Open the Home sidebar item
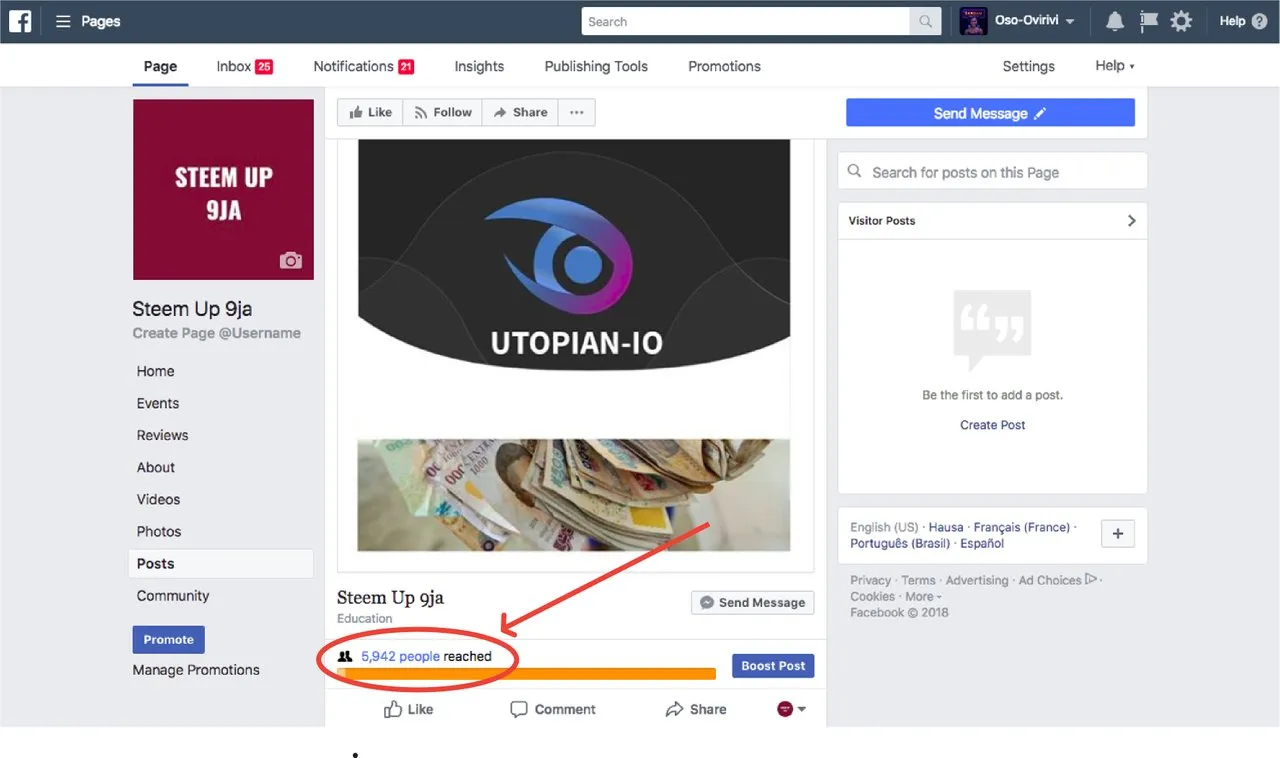This screenshot has width=1280, height=758. click(x=155, y=371)
